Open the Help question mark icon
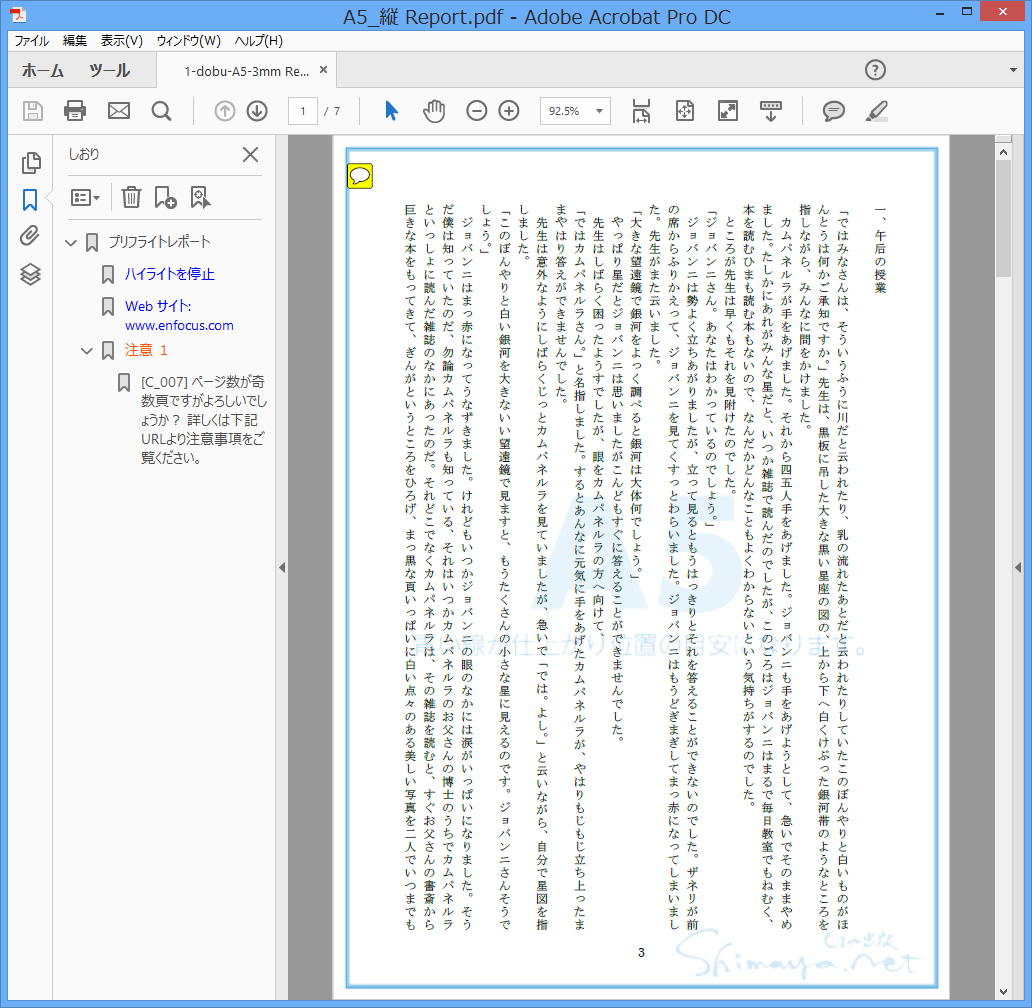1032x1008 pixels. click(875, 70)
